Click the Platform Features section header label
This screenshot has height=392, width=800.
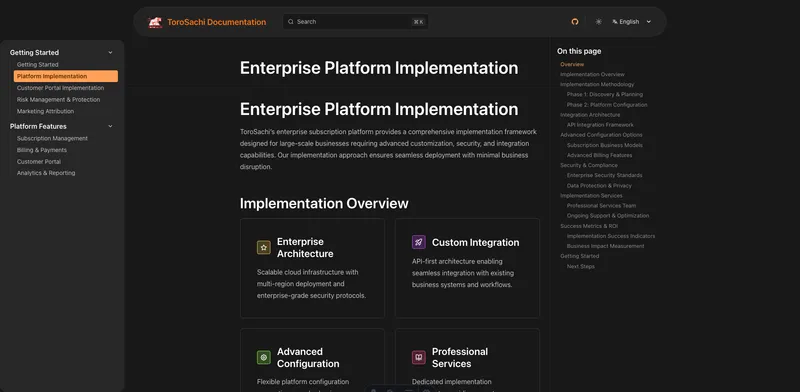click(38, 126)
